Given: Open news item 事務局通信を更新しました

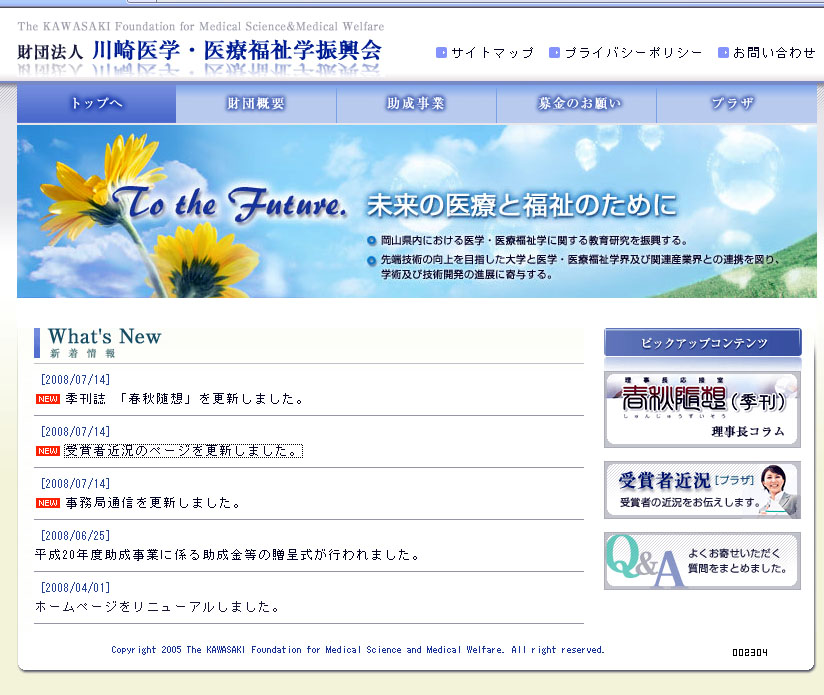Looking at the screenshot, I should point(153,503).
